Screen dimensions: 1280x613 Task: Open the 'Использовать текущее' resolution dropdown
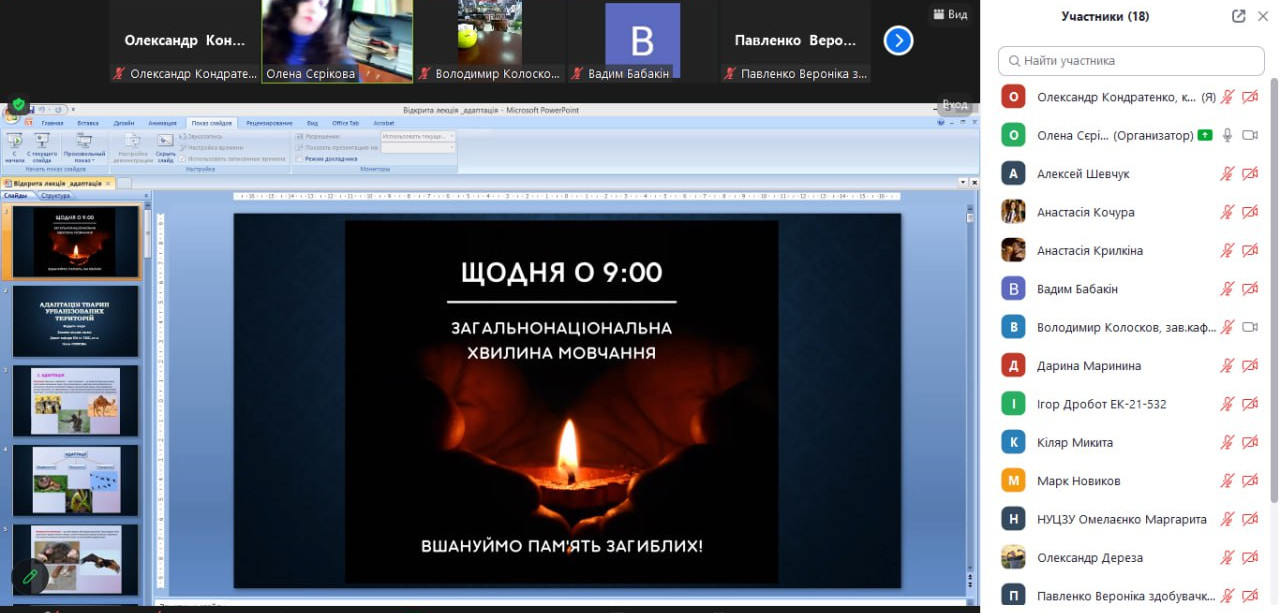pyautogui.click(x=418, y=136)
